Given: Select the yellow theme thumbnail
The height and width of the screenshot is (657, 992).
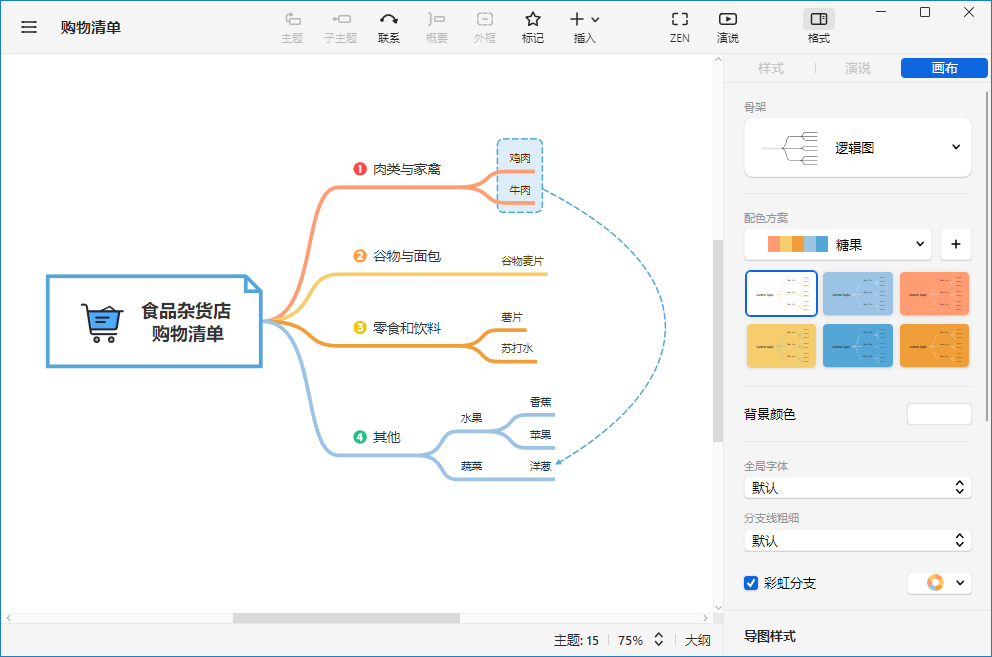Looking at the screenshot, I should (x=781, y=346).
